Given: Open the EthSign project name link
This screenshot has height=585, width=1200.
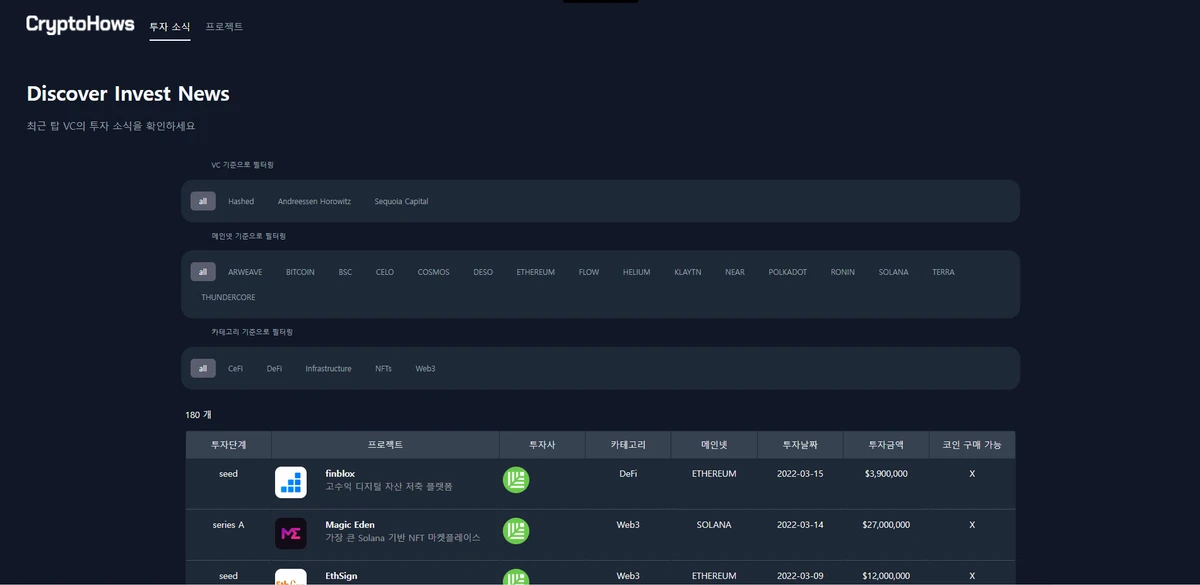Looking at the screenshot, I should (341, 576).
